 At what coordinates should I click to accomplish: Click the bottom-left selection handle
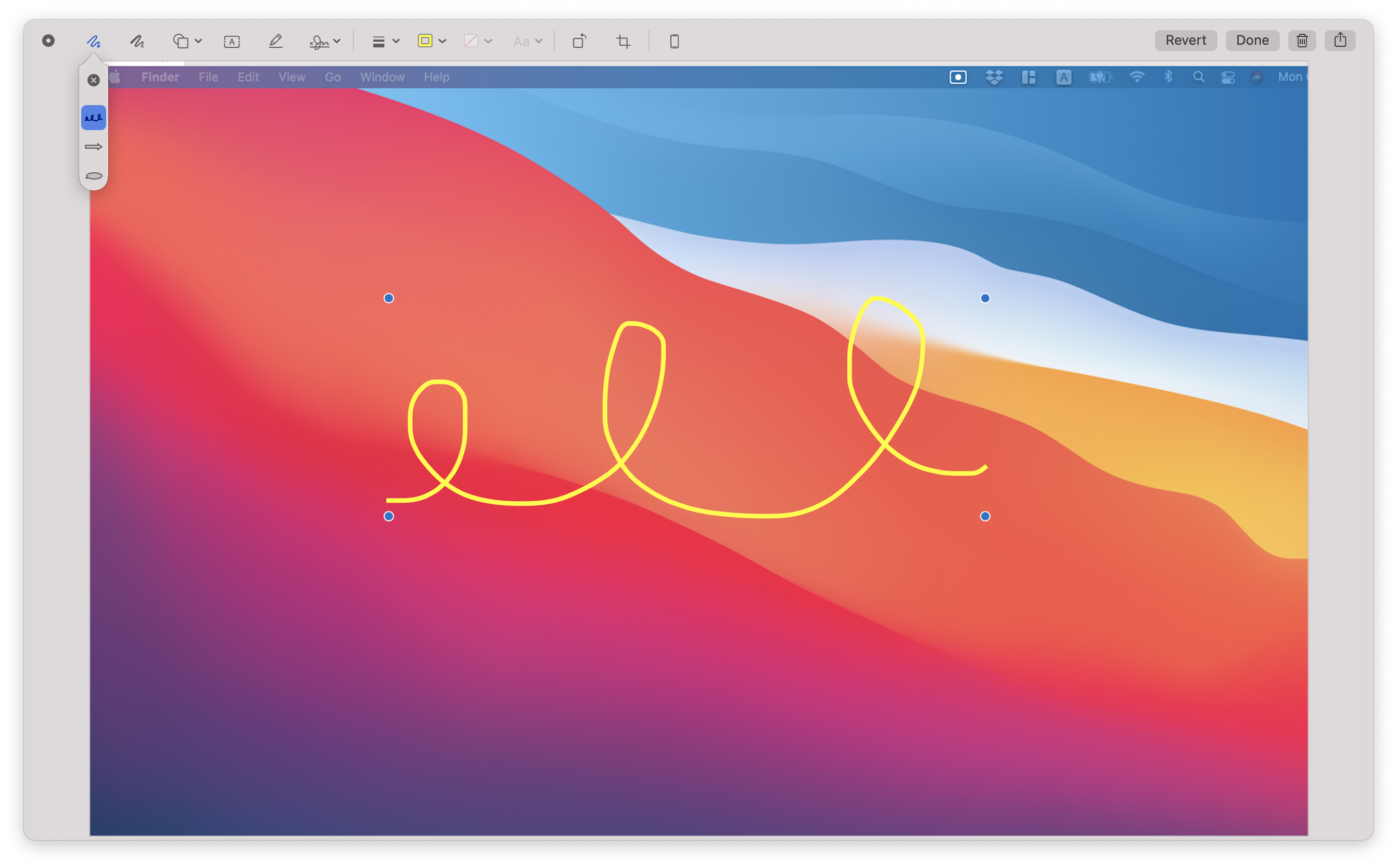[x=389, y=516]
